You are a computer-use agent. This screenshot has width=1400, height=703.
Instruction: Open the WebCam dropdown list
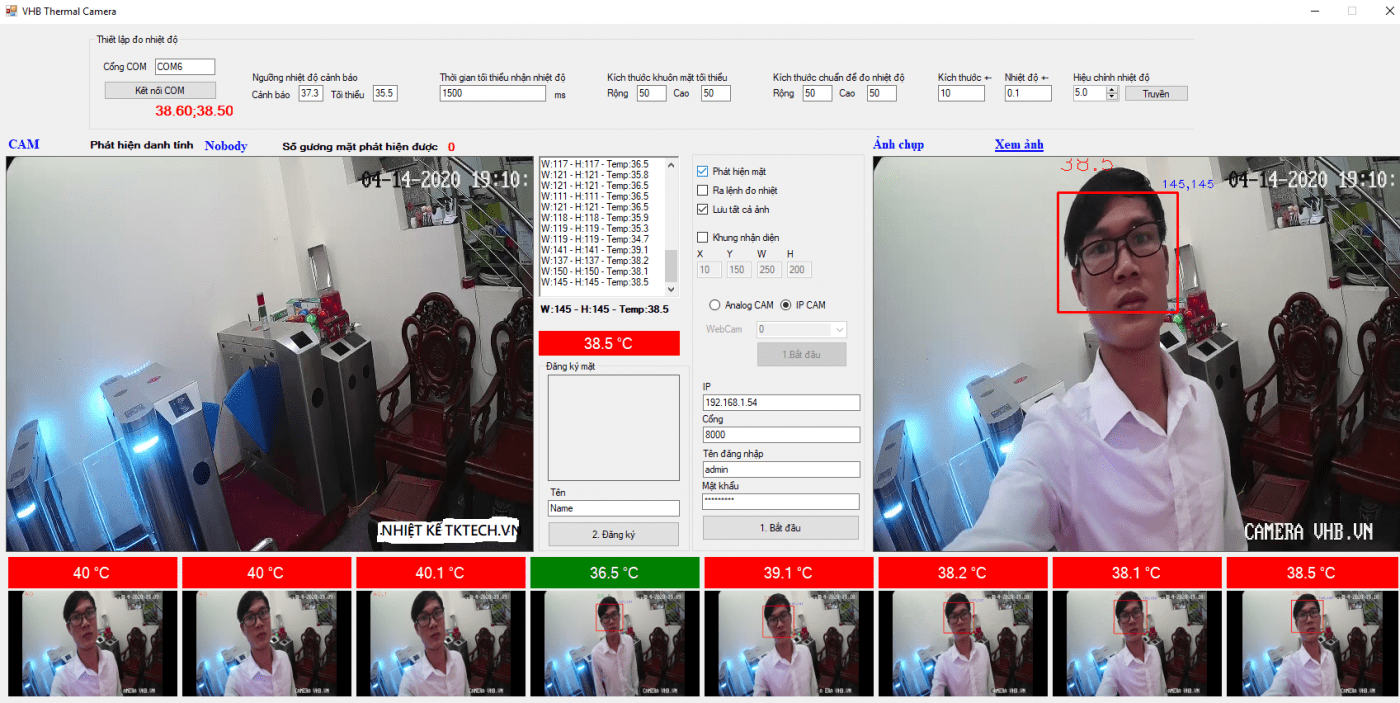pyautogui.click(x=838, y=329)
